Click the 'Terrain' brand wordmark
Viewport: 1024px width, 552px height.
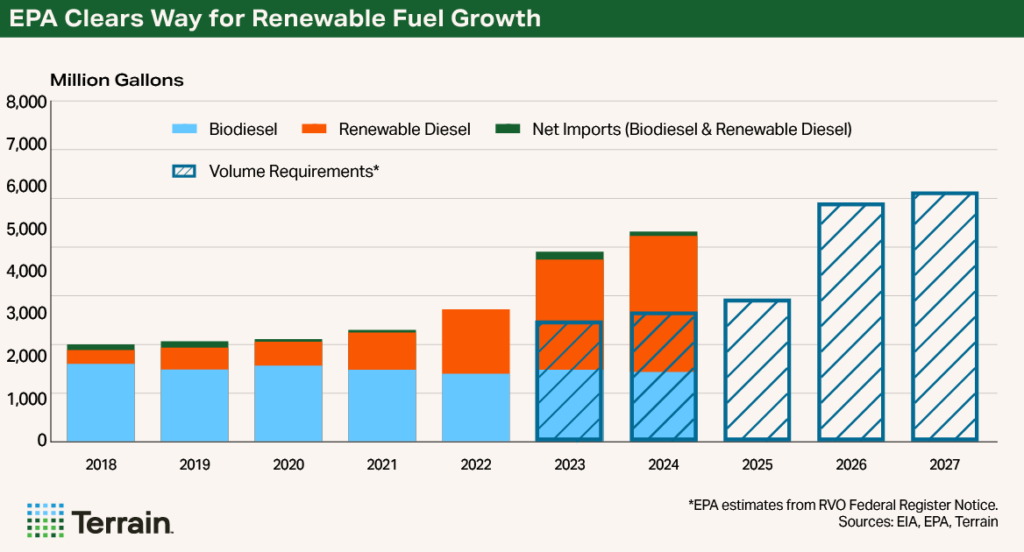coord(122,523)
